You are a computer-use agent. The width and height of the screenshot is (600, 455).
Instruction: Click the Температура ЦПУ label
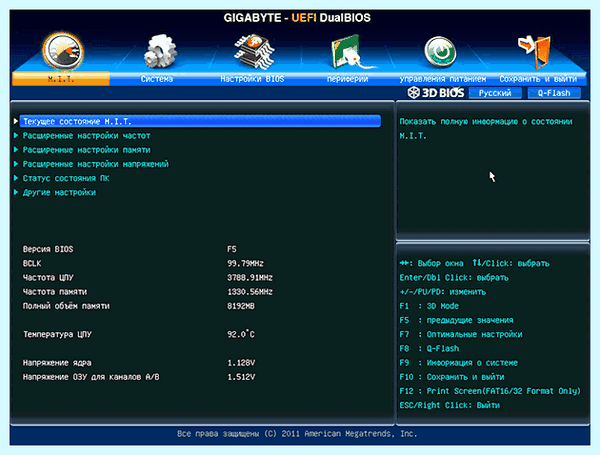[x=57, y=334]
